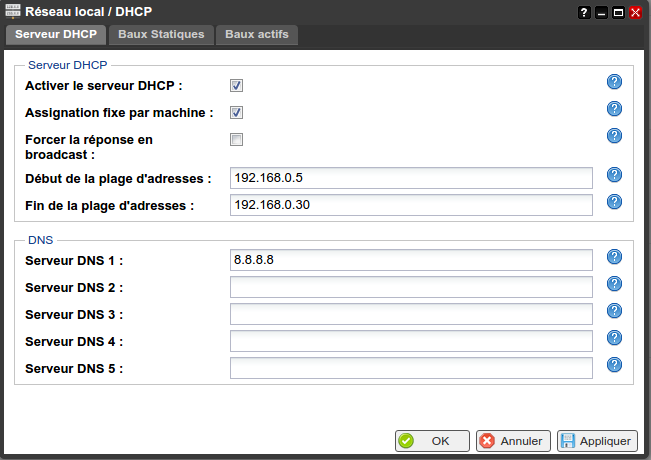Open help for Forcer la réponse en broadcast
The width and height of the screenshot is (651, 460).
(614, 136)
